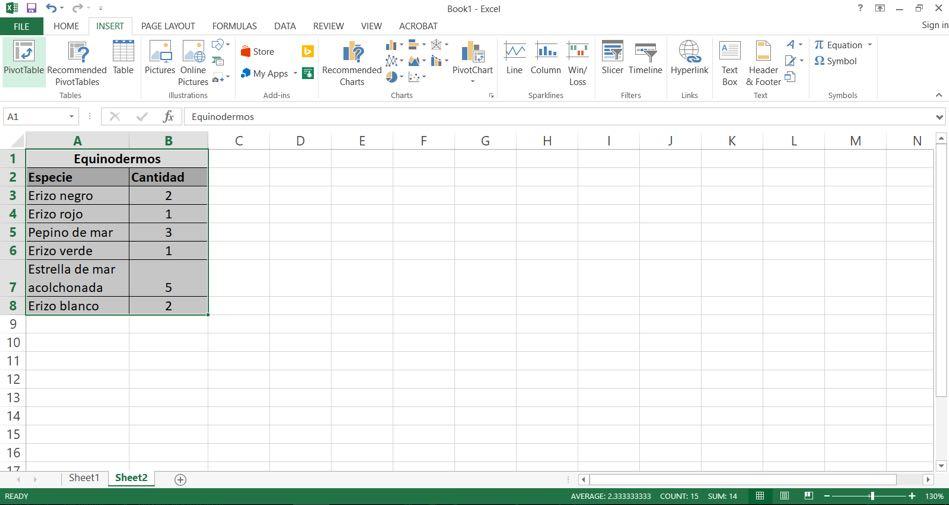The image size is (949, 505).
Task: Expand the Equation dropdown arrow
Action: 870,45
